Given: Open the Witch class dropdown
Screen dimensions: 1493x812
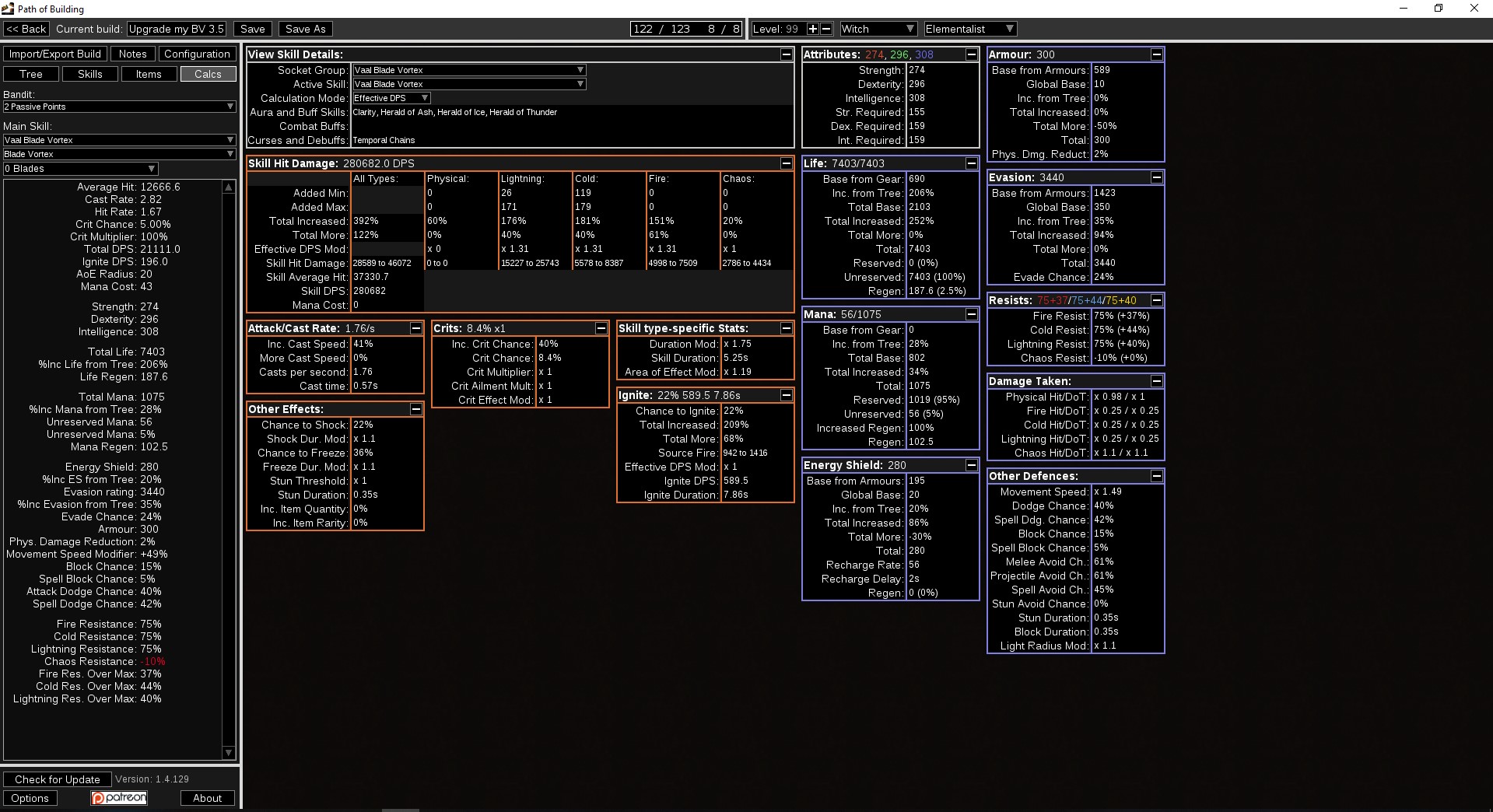Looking at the screenshot, I should (878, 29).
